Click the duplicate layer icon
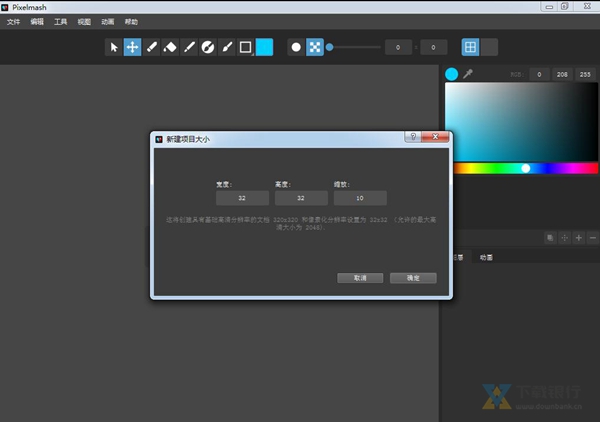600x422 pixels. point(550,238)
